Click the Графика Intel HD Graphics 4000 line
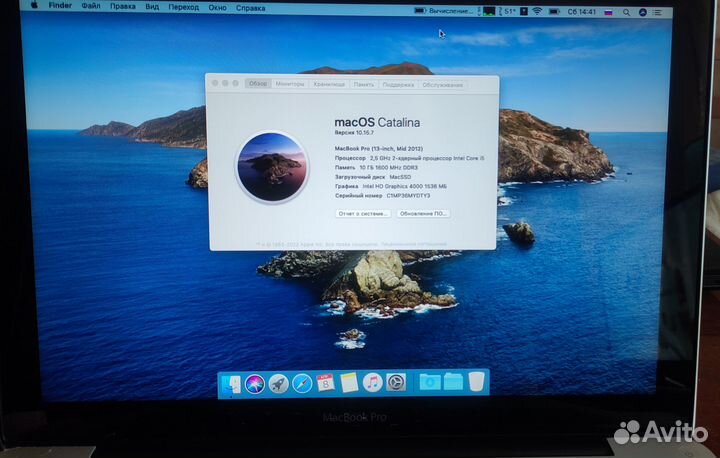 point(390,186)
